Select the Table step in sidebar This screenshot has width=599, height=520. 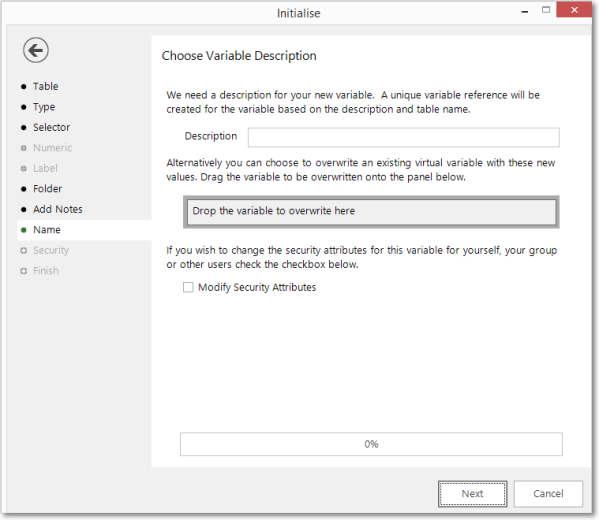[45, 86]
